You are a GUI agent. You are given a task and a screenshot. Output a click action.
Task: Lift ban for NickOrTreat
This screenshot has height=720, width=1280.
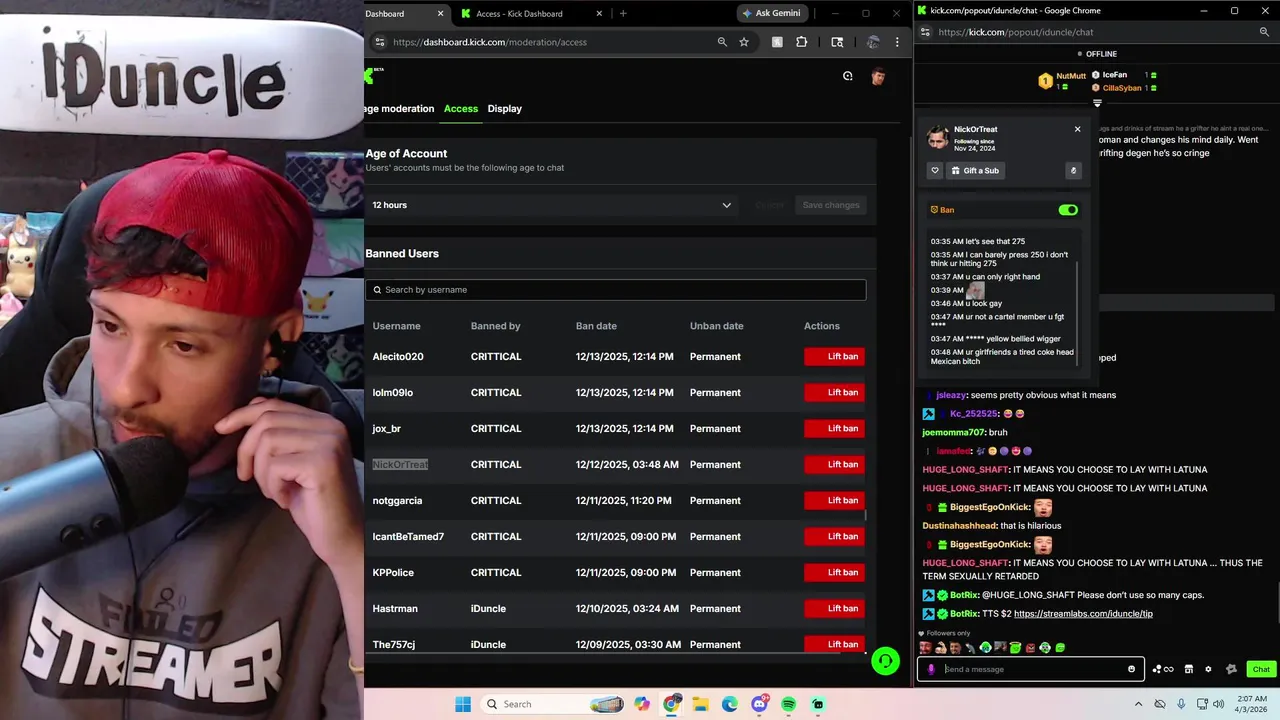pyautogui.click(x=834, y=465)
